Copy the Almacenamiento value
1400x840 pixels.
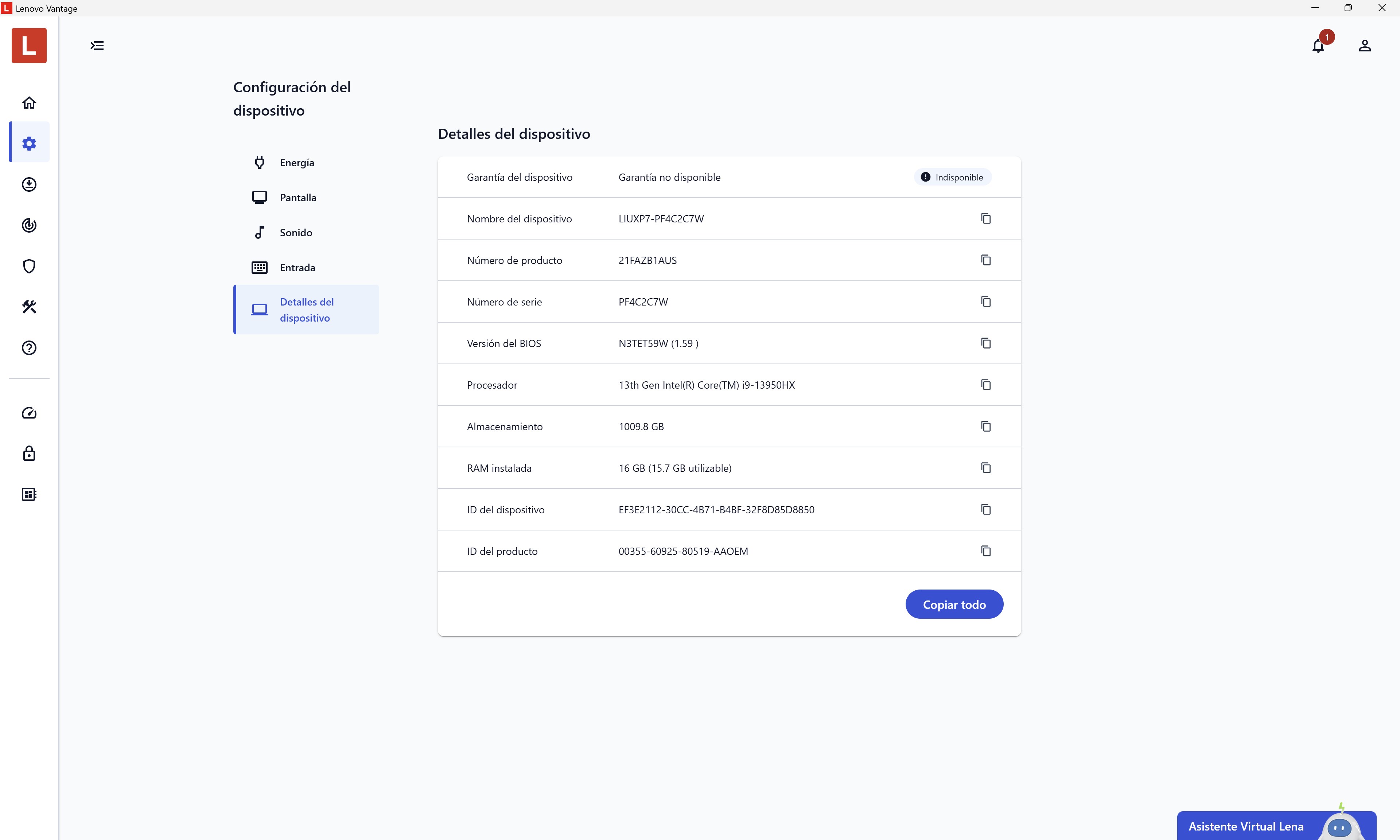point(986,426)
